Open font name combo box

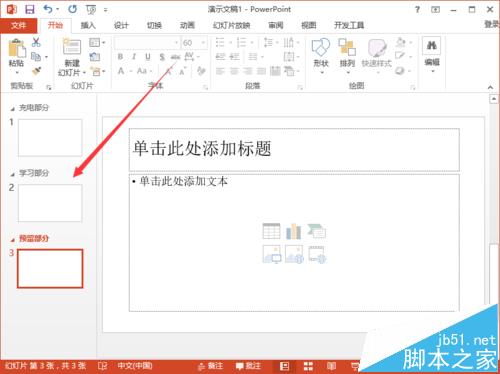(x=147, y=43)
